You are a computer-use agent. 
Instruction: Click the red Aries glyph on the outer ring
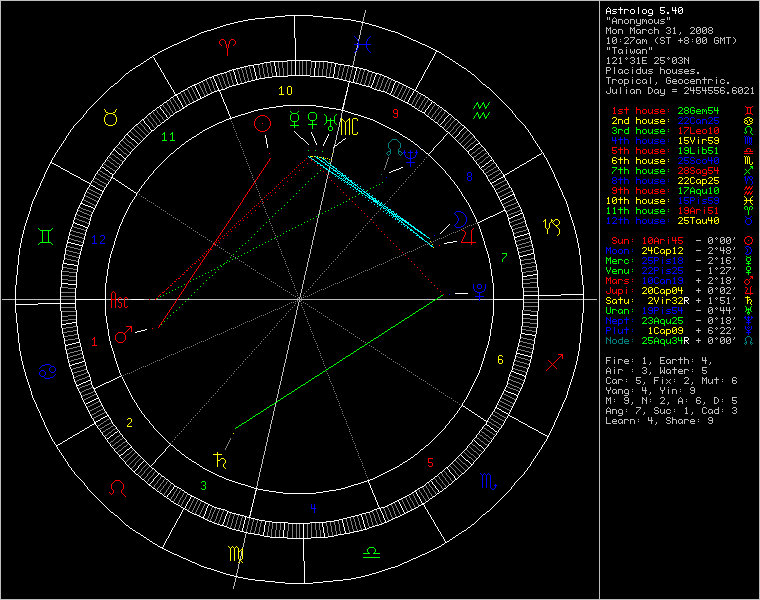click(227, 46)
